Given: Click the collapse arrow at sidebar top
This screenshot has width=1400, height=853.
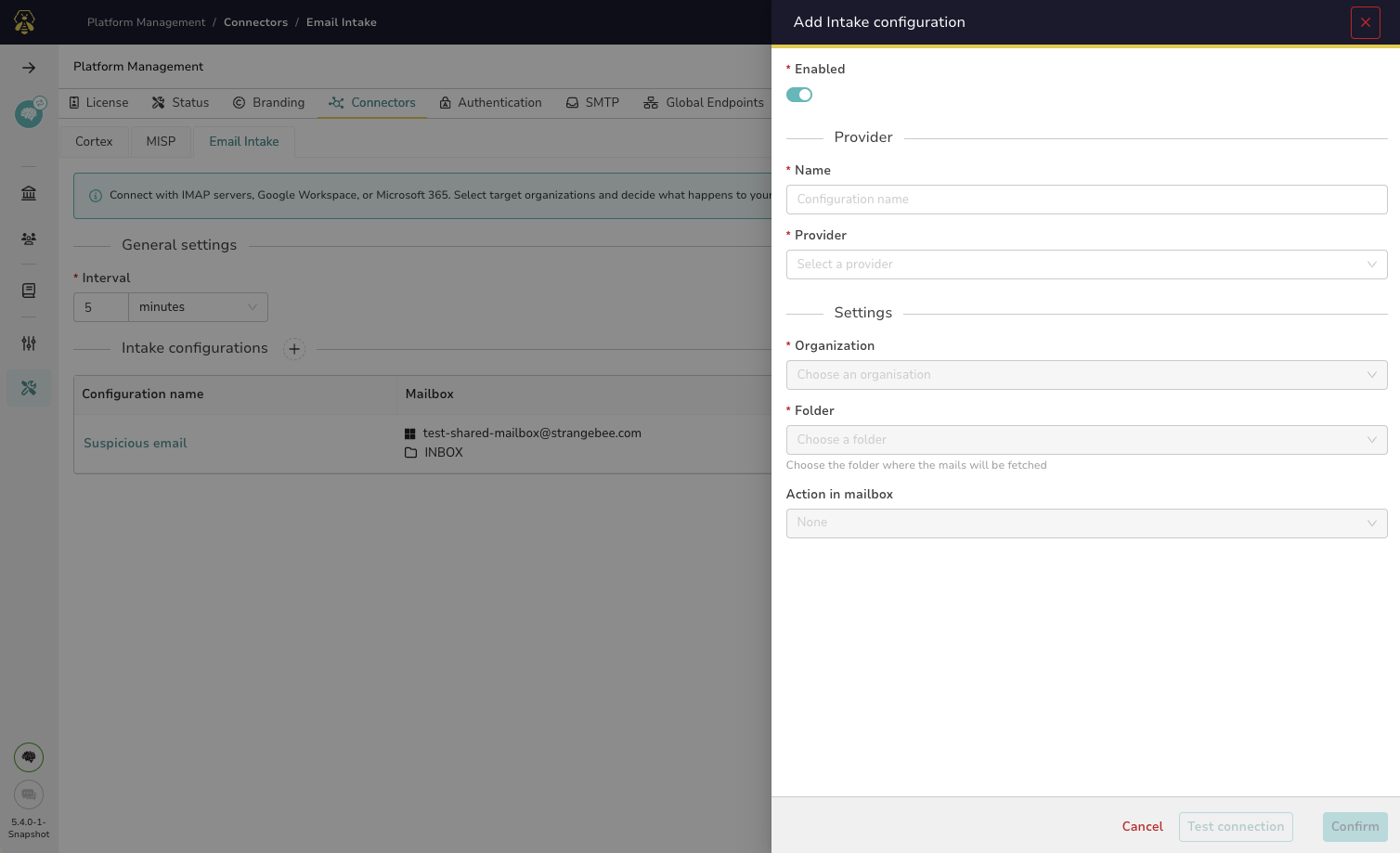Looking at the screenshot, I should pos(28,67).
